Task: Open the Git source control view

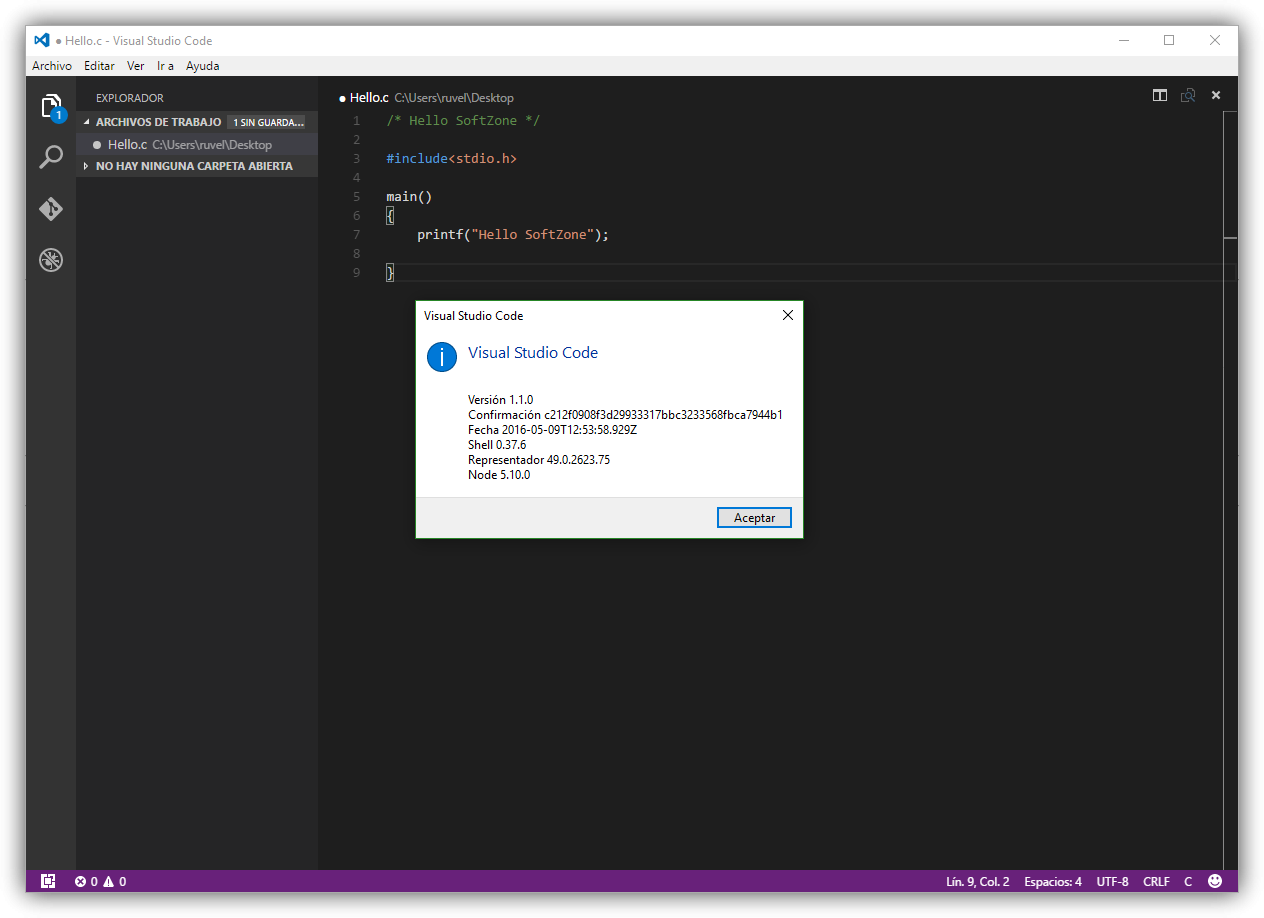Action: pyautogui.click(x=51, y=209)
